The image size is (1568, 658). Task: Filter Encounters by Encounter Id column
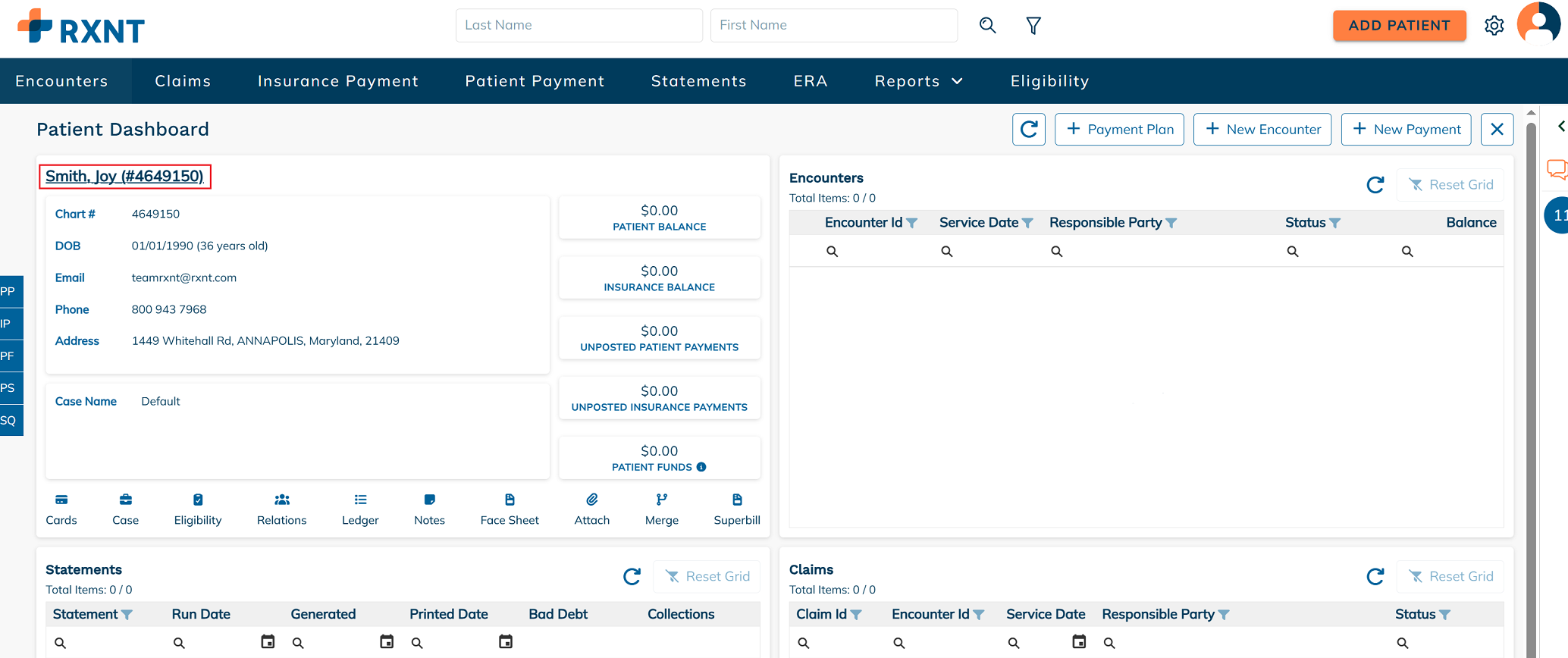912,223
